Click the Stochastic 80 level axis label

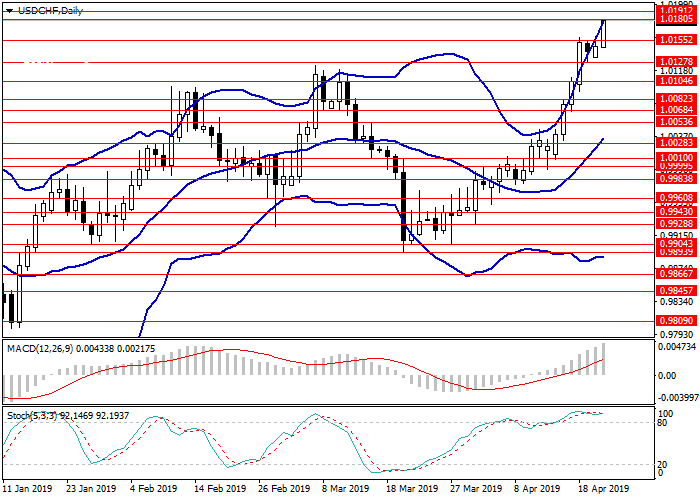[663, 423]
